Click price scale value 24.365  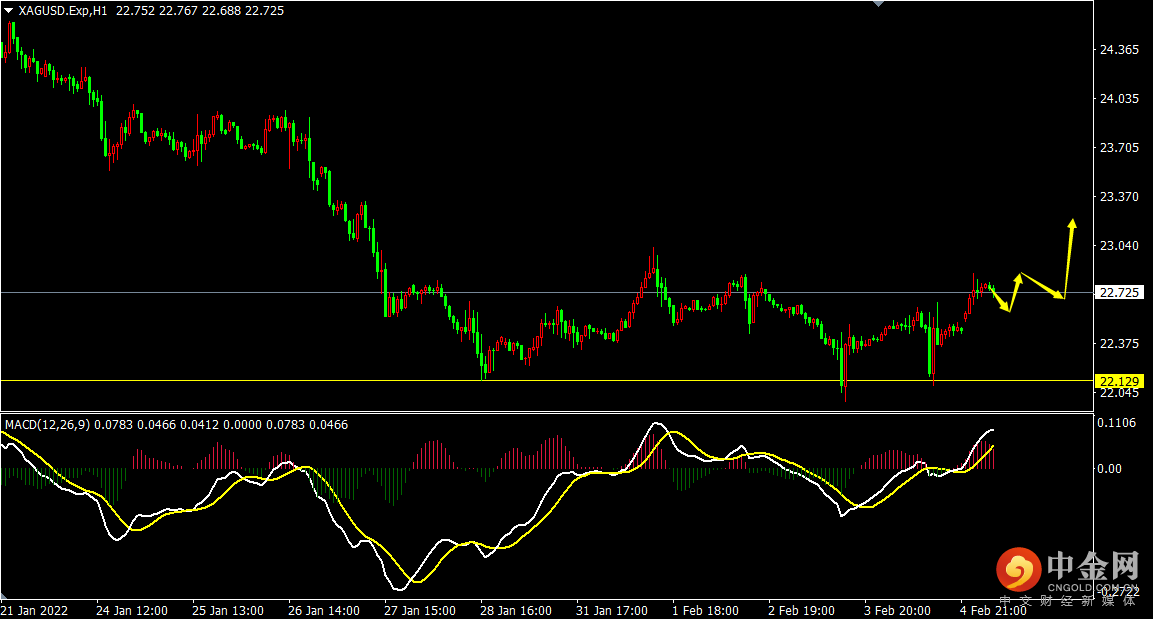[1119, 50]
